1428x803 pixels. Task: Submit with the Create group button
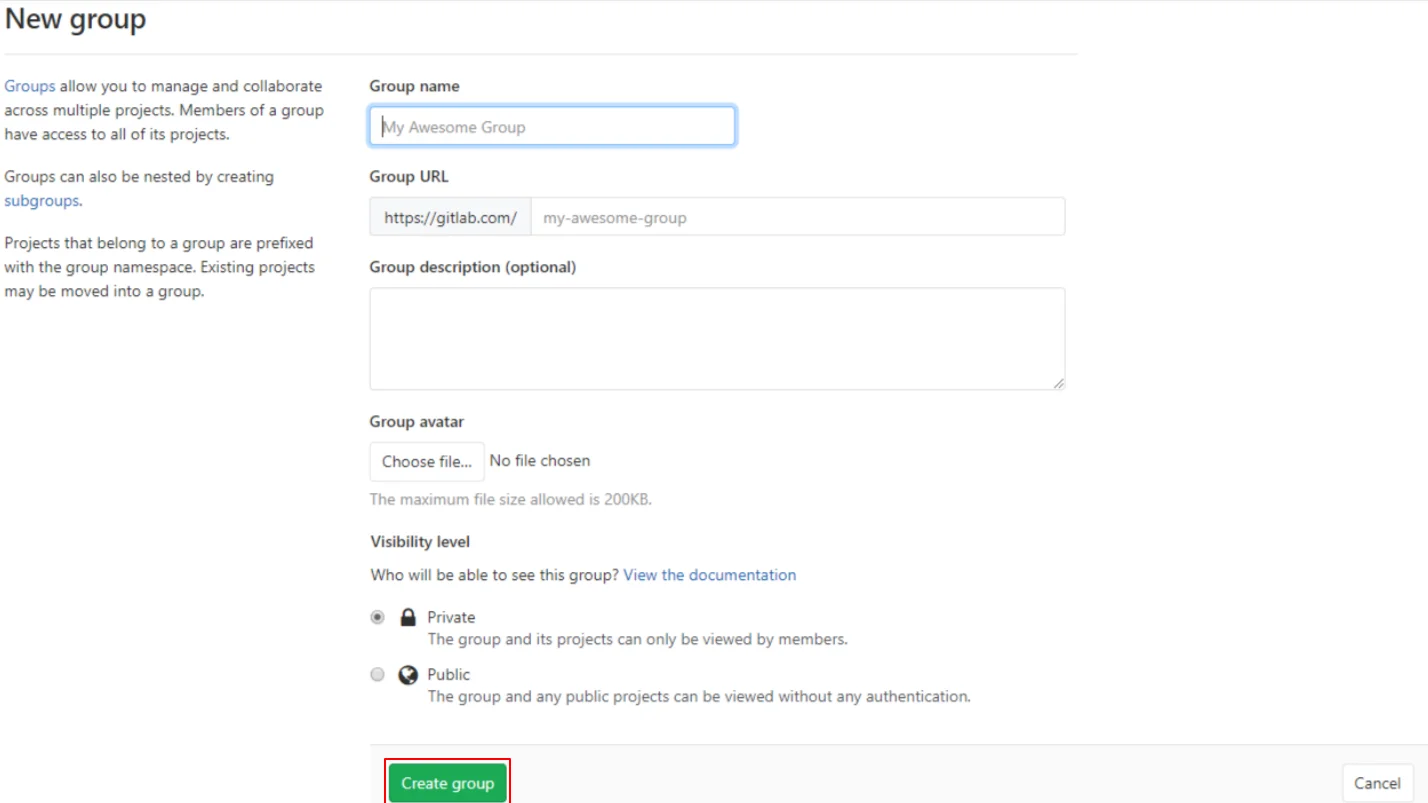(x=447, y=783)
